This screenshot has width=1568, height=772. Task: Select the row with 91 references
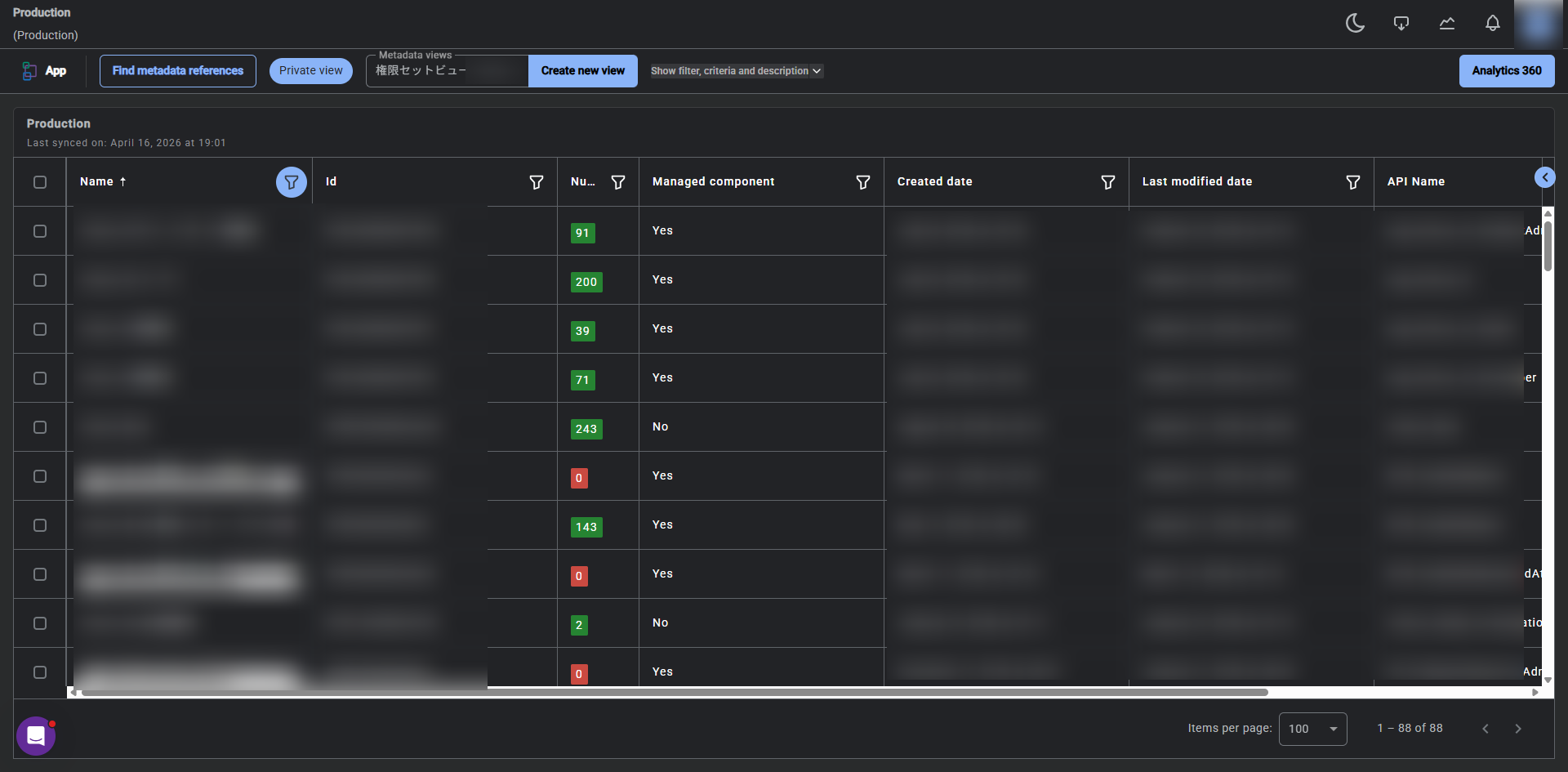point(40,231)
